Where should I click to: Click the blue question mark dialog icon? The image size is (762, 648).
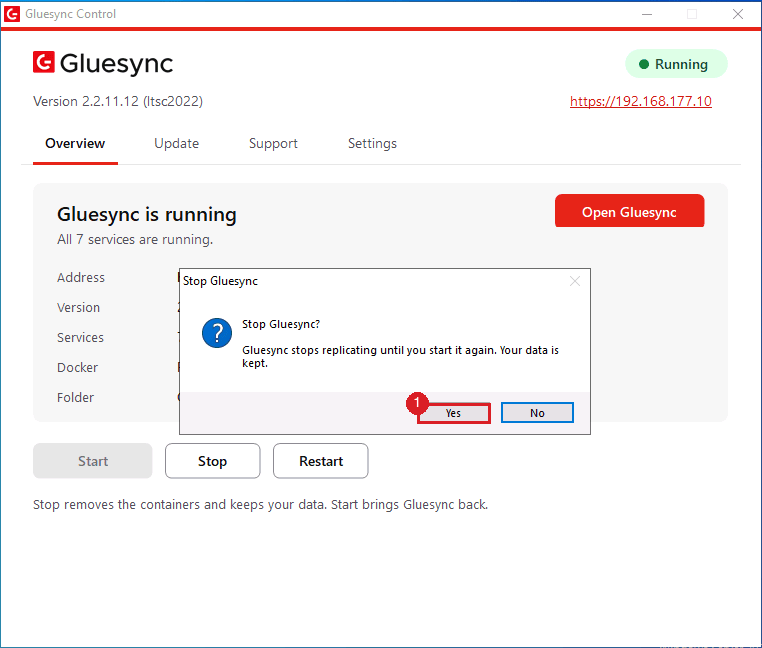(217, 333)
